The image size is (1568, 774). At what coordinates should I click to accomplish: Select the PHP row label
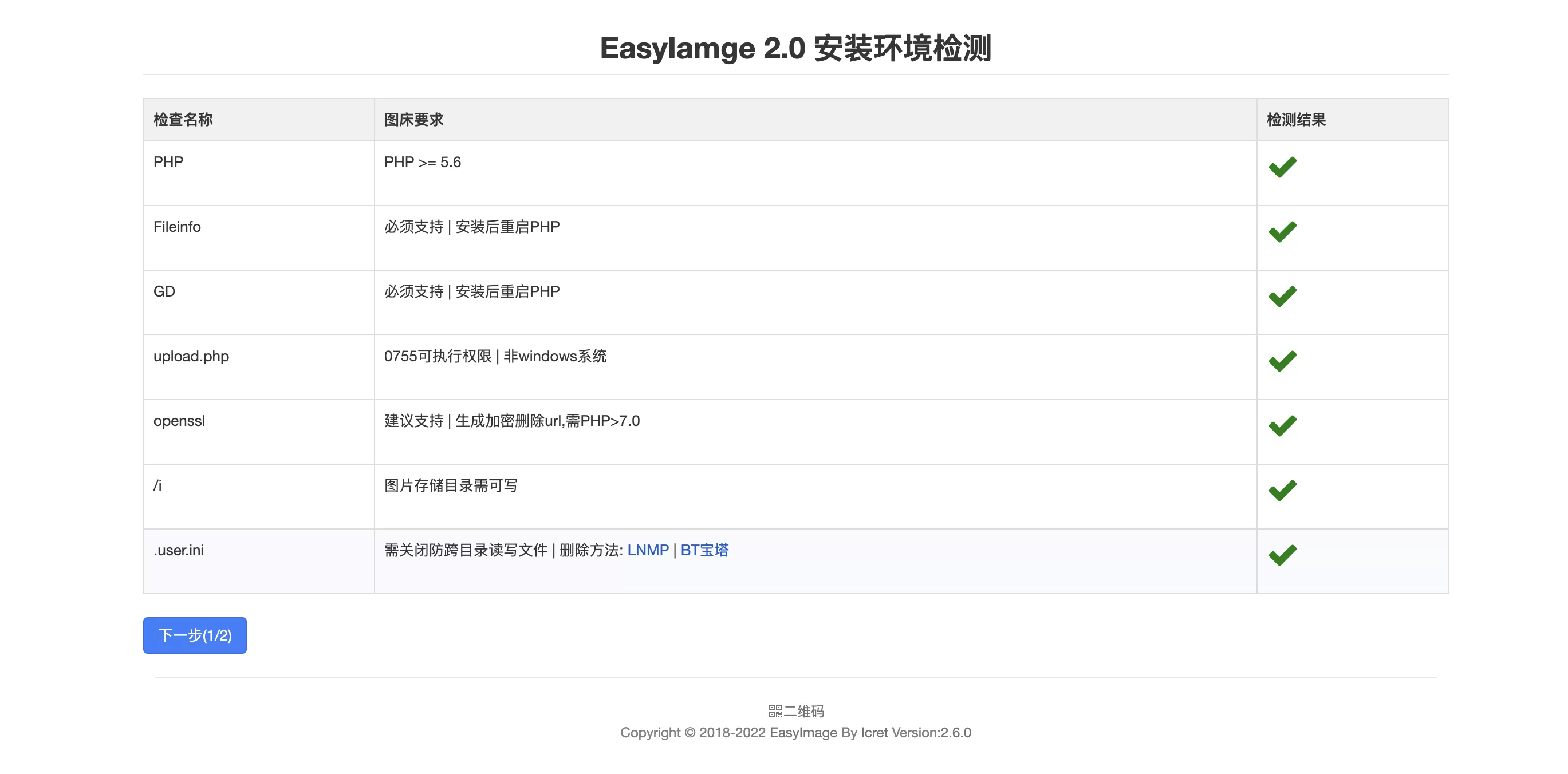(x=167, y=162)
